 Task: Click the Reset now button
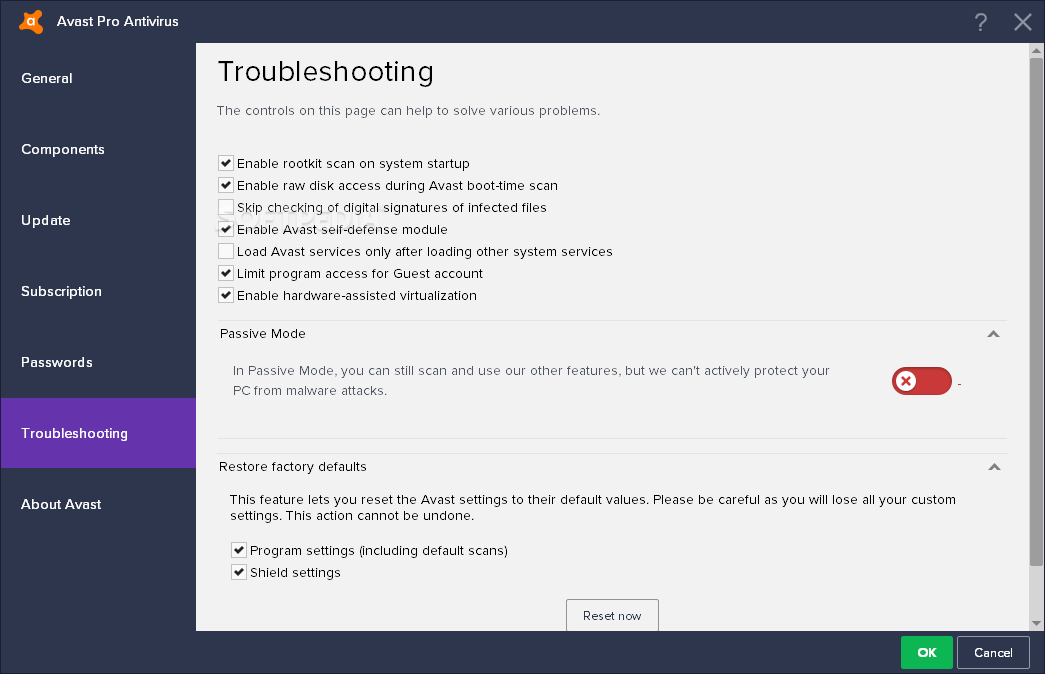pyautogui.click(x=612, y=615)
